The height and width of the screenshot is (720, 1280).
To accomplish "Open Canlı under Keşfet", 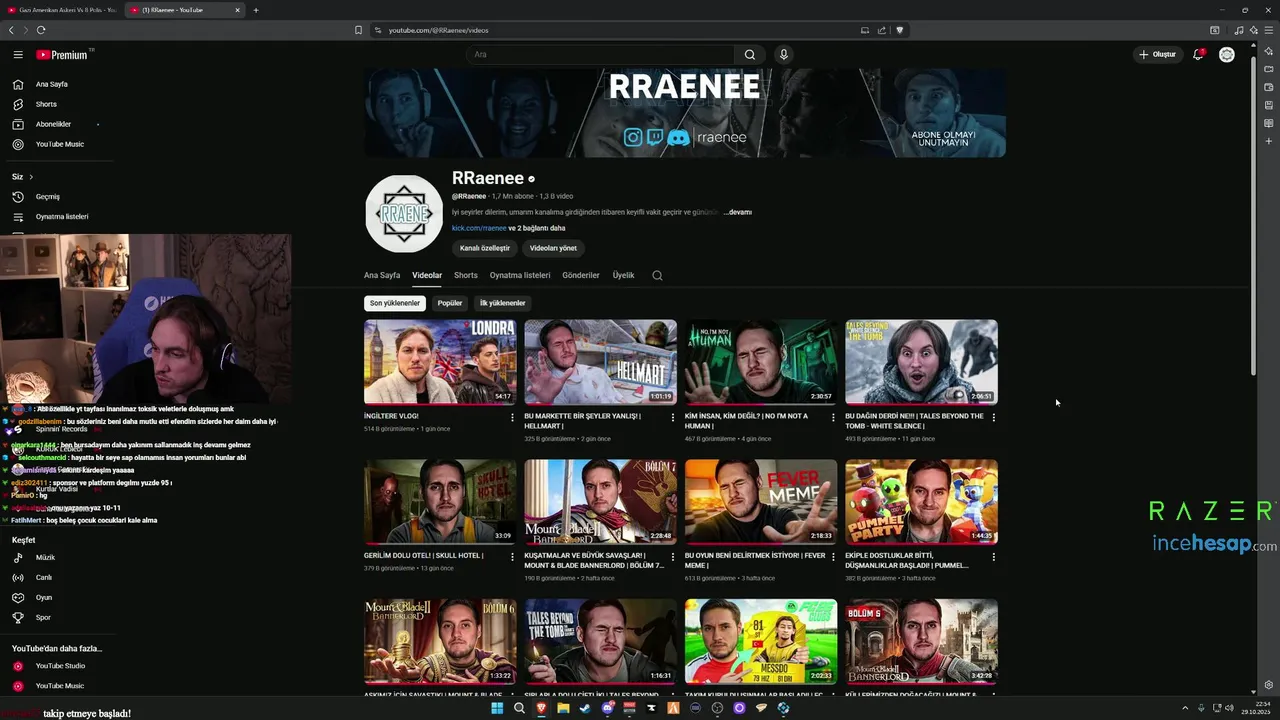I will coord(44,577).
